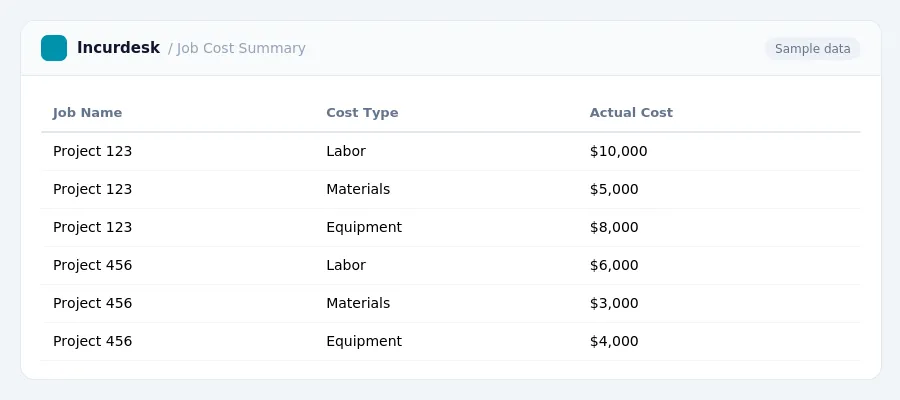Select Project 123 in the Materials row

pos(92,189)
